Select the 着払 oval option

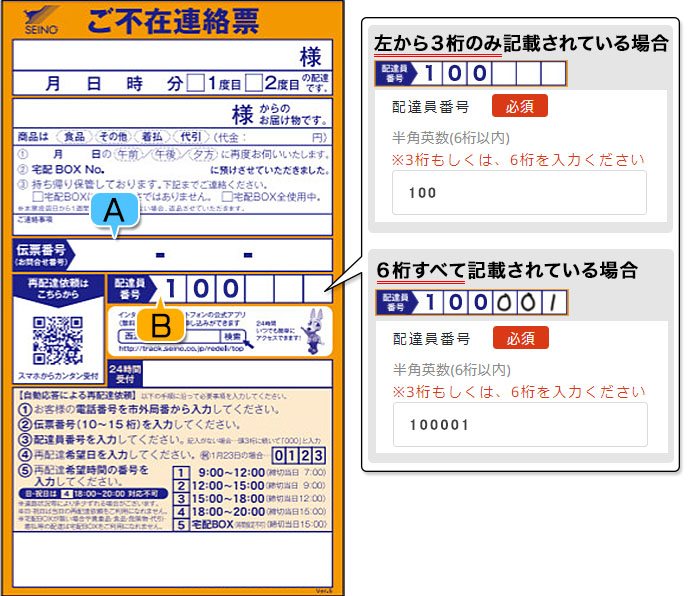152,137
